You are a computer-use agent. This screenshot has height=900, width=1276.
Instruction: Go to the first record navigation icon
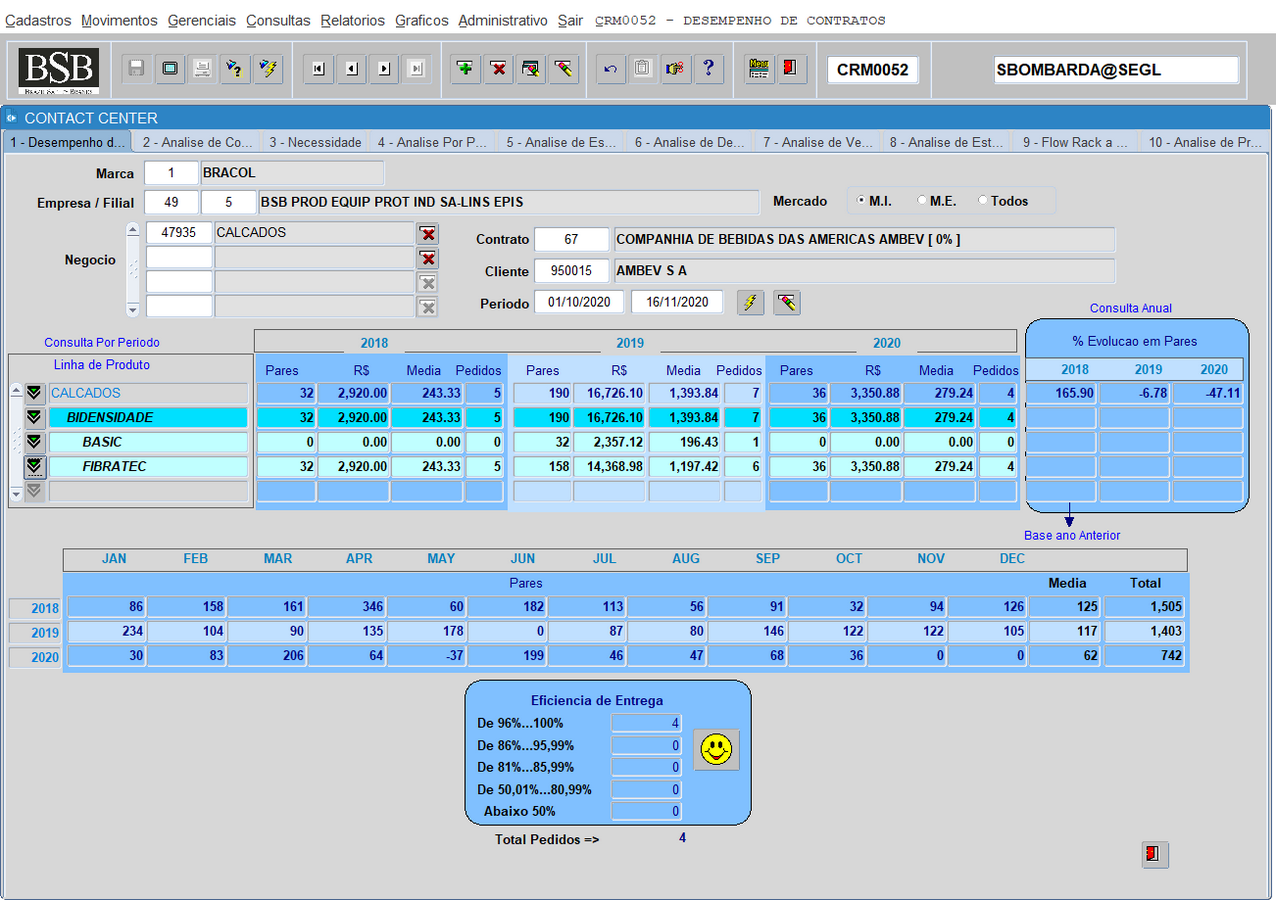(318, 69)
